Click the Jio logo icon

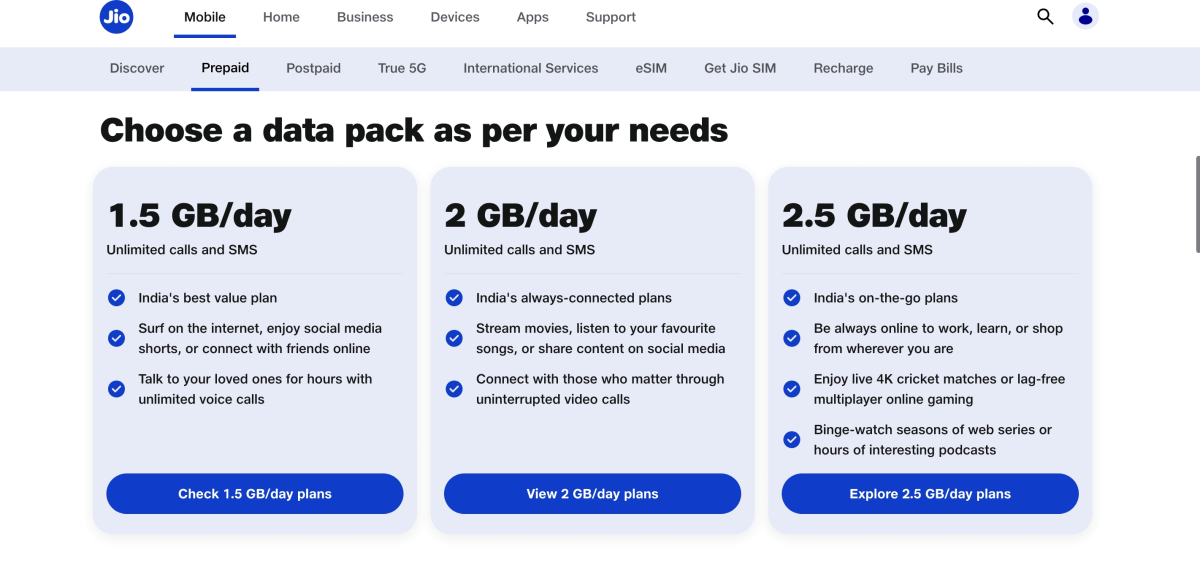click(117, 17)
